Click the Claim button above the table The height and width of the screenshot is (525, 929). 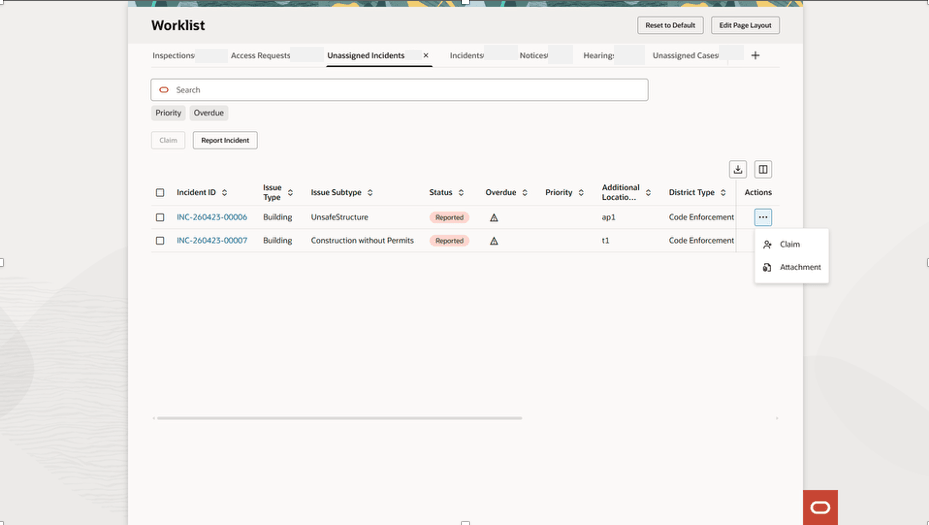pyautogui.click(x=168, y=140)
